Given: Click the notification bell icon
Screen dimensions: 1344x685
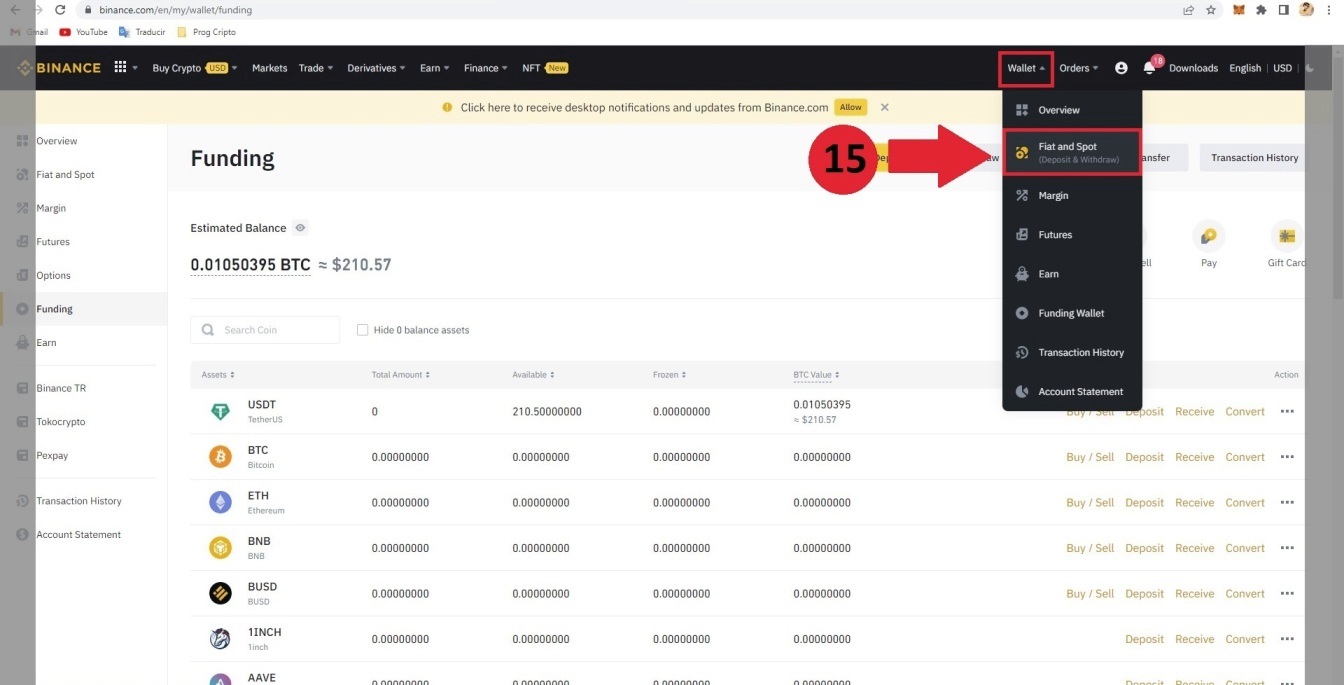Looking at the screenshot, I should tap(1149, 68).
